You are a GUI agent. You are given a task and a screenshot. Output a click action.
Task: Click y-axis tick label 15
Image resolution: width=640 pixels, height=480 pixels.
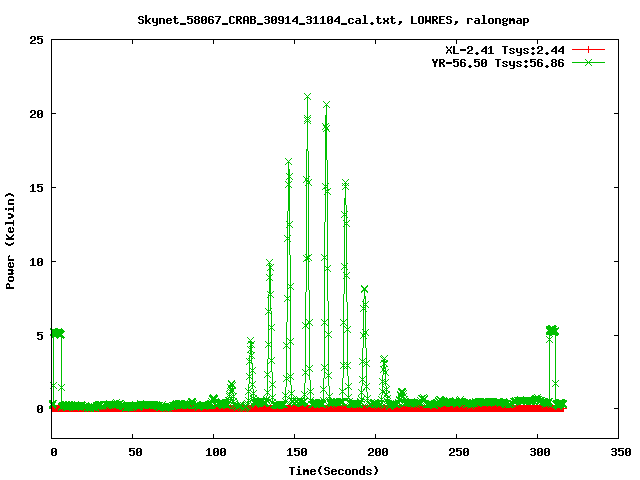click(x=36, y=188)
